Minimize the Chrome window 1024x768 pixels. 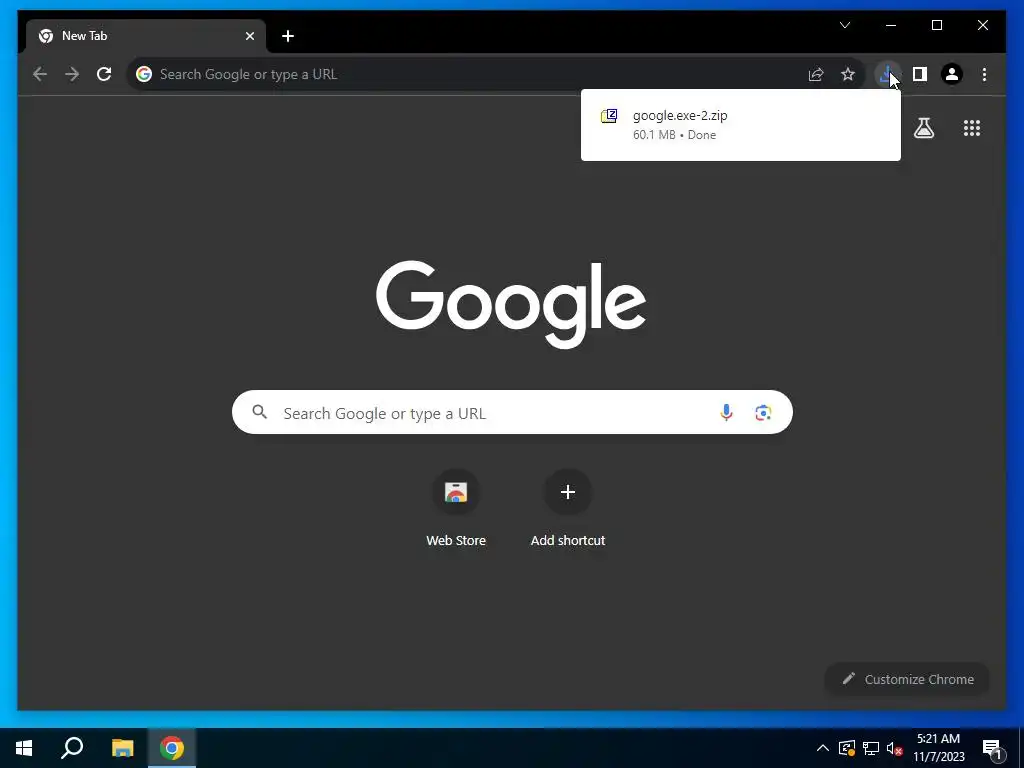pyautogui.click(x=891, y=25)
